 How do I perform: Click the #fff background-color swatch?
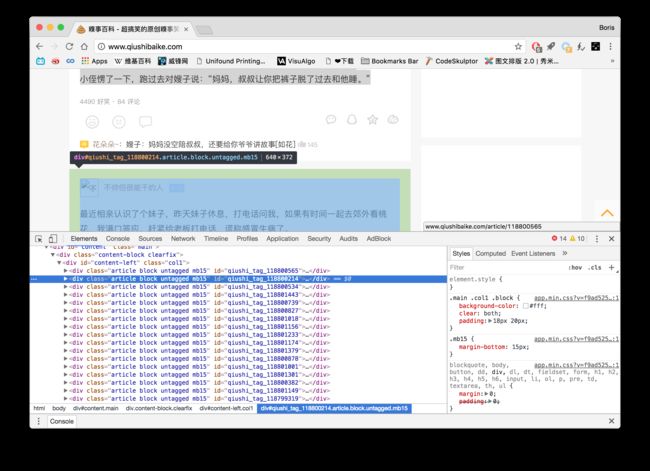coord(526,306)
